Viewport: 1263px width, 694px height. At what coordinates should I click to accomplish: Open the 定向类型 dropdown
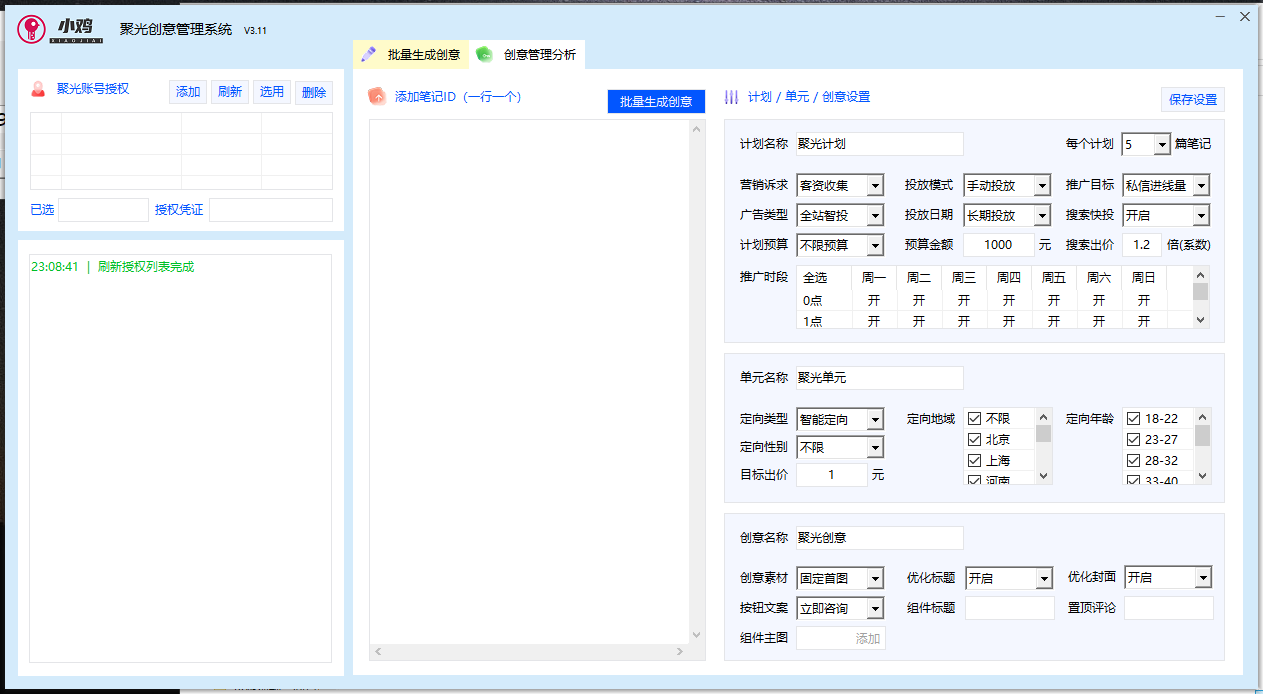pyautogui.click(x=875, y=419)
